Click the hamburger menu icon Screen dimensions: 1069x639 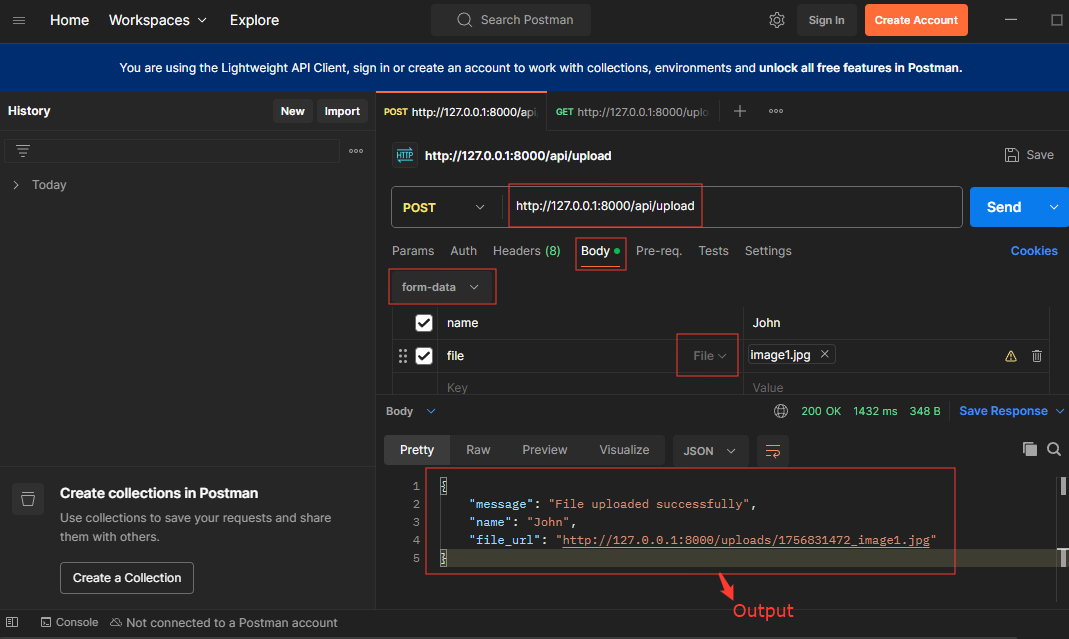point(19,20)
